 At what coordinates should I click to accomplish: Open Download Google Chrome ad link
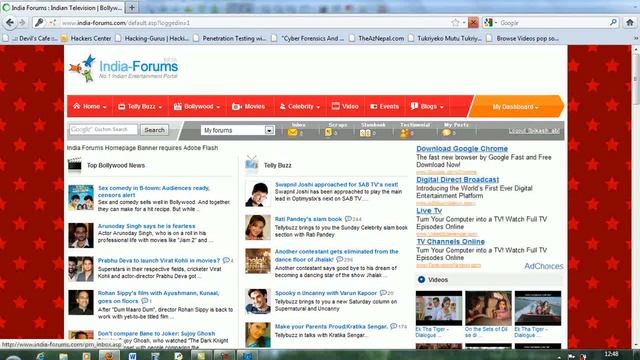coord(462,149)
